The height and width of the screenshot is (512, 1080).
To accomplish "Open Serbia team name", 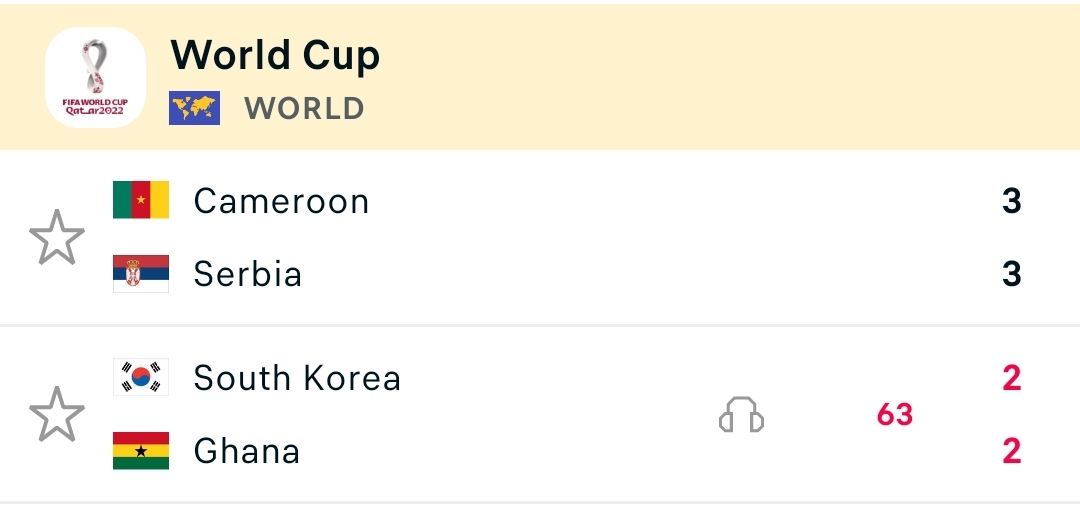I will pyautogui.click(x=247, y=274).
